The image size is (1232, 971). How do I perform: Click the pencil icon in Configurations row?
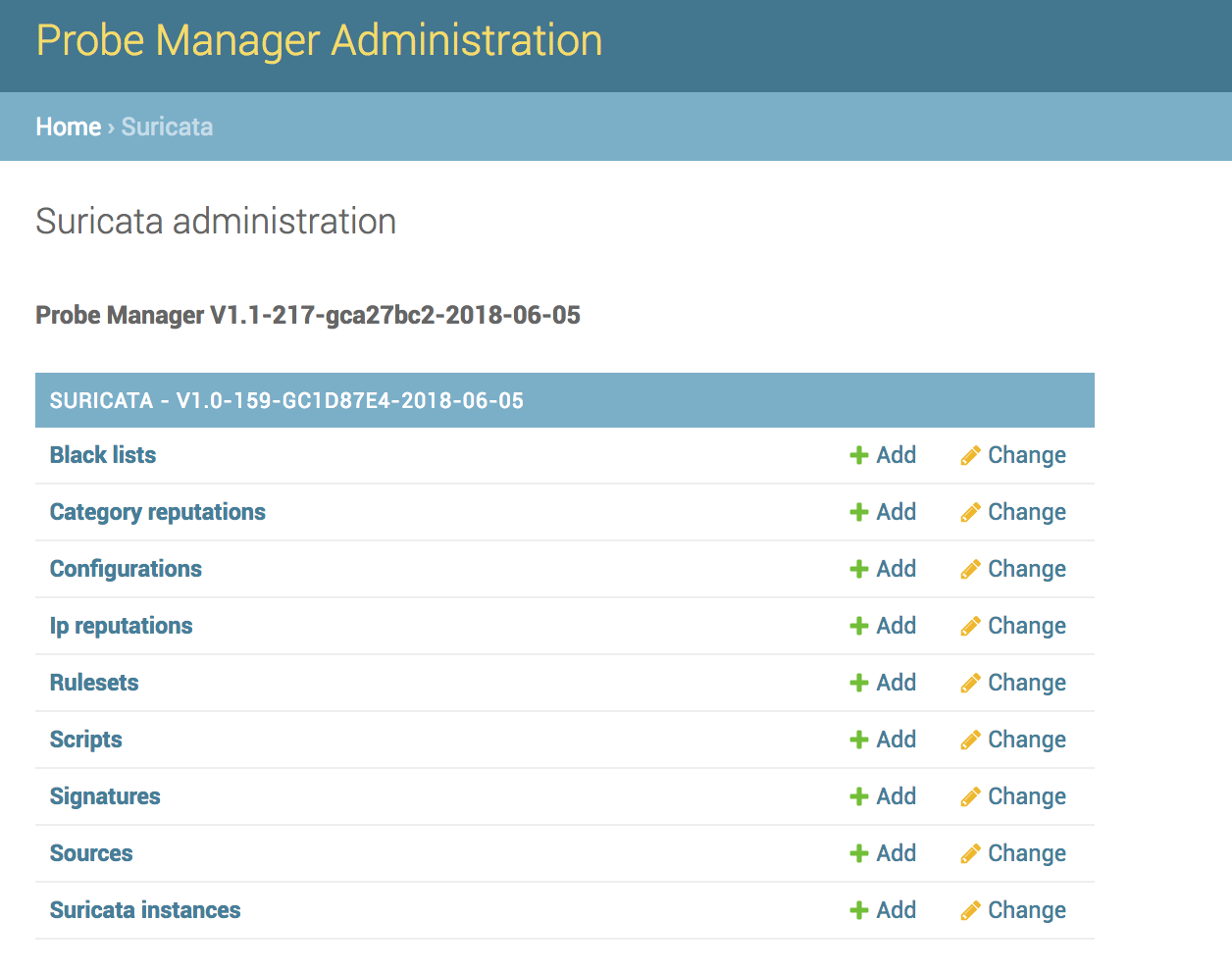pos(970,569)
